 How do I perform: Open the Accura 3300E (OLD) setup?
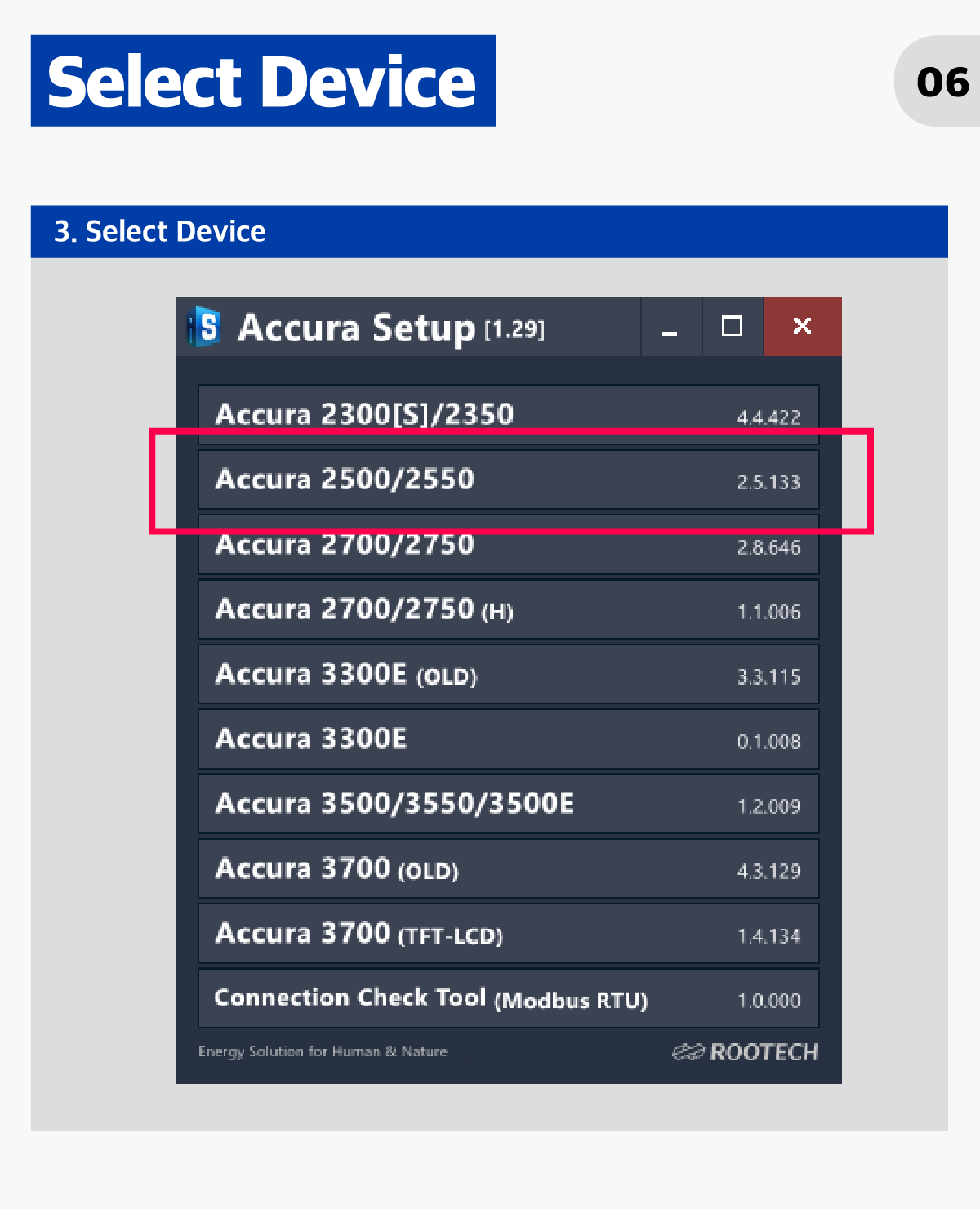point(508,674)
